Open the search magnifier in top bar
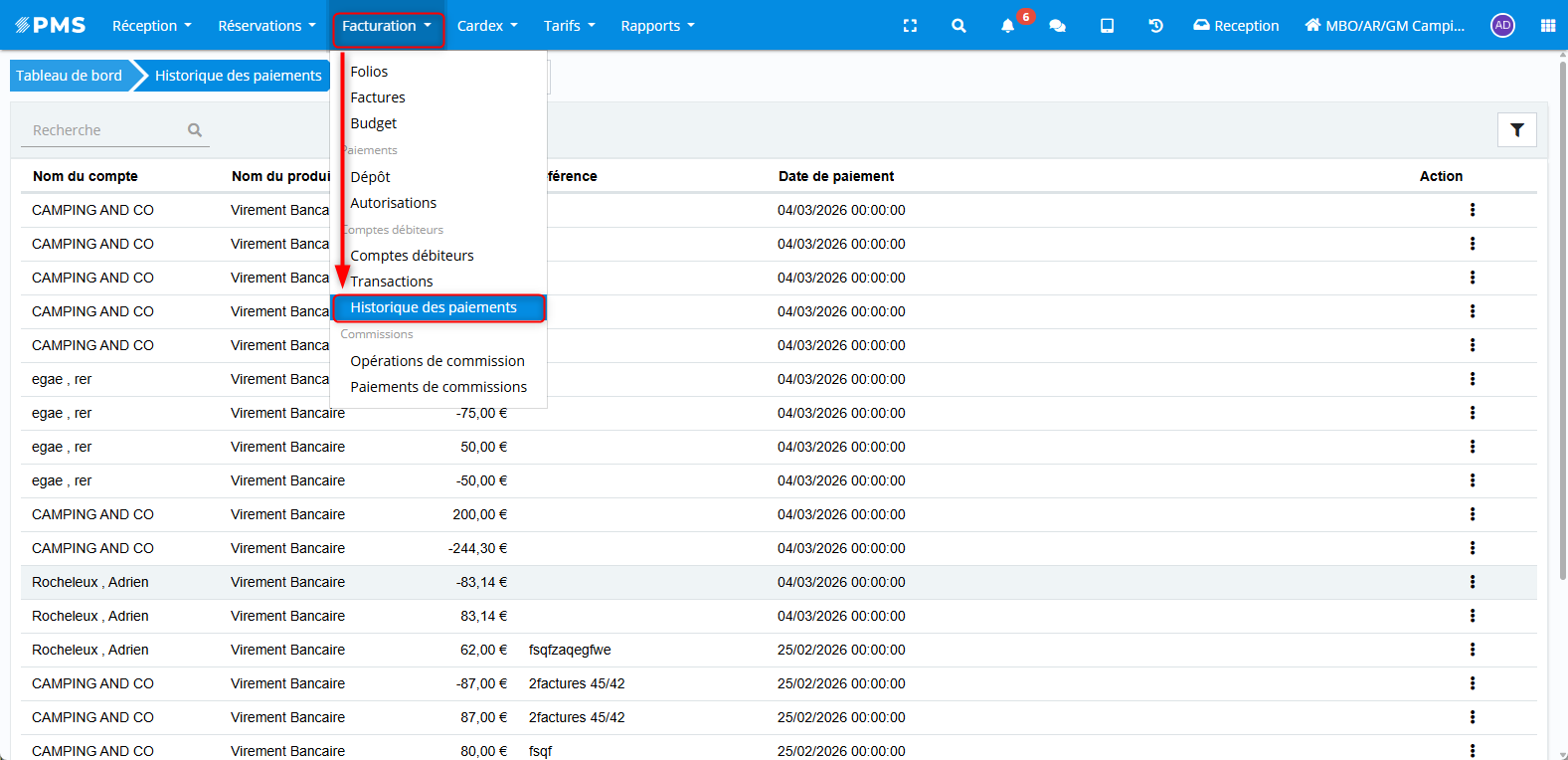The width and height of the screenshot is (1568, 760). [x=958, y=26]
